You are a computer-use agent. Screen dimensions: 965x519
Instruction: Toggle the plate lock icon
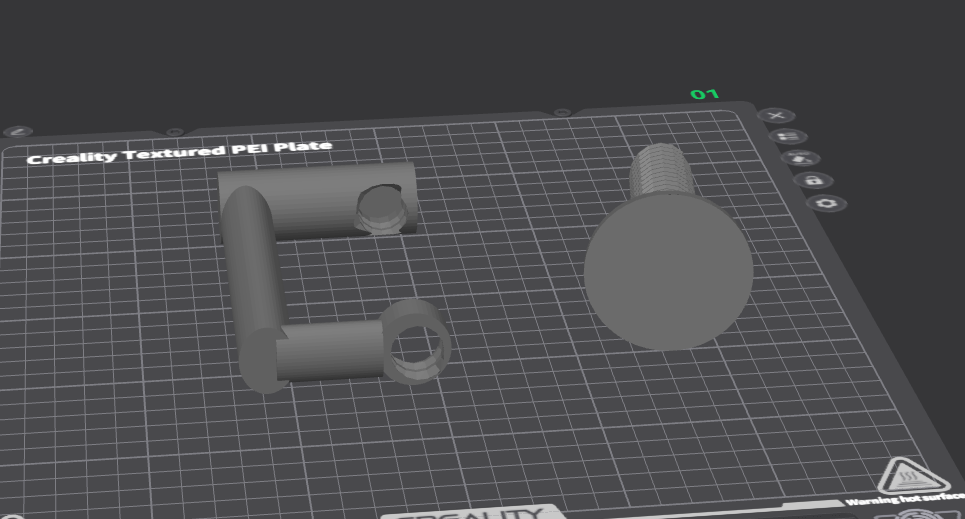(813, 180)
